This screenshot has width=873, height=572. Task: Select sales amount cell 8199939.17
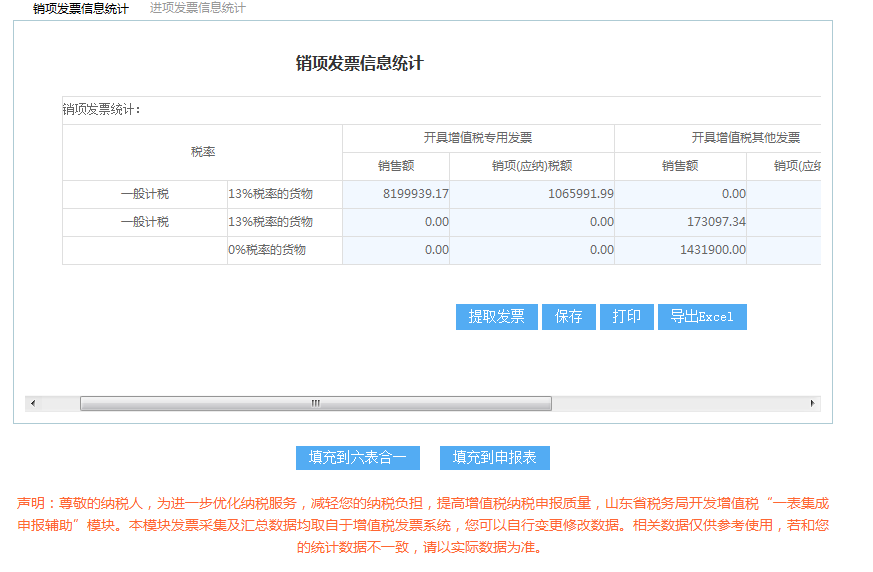(x=396, y=194)
